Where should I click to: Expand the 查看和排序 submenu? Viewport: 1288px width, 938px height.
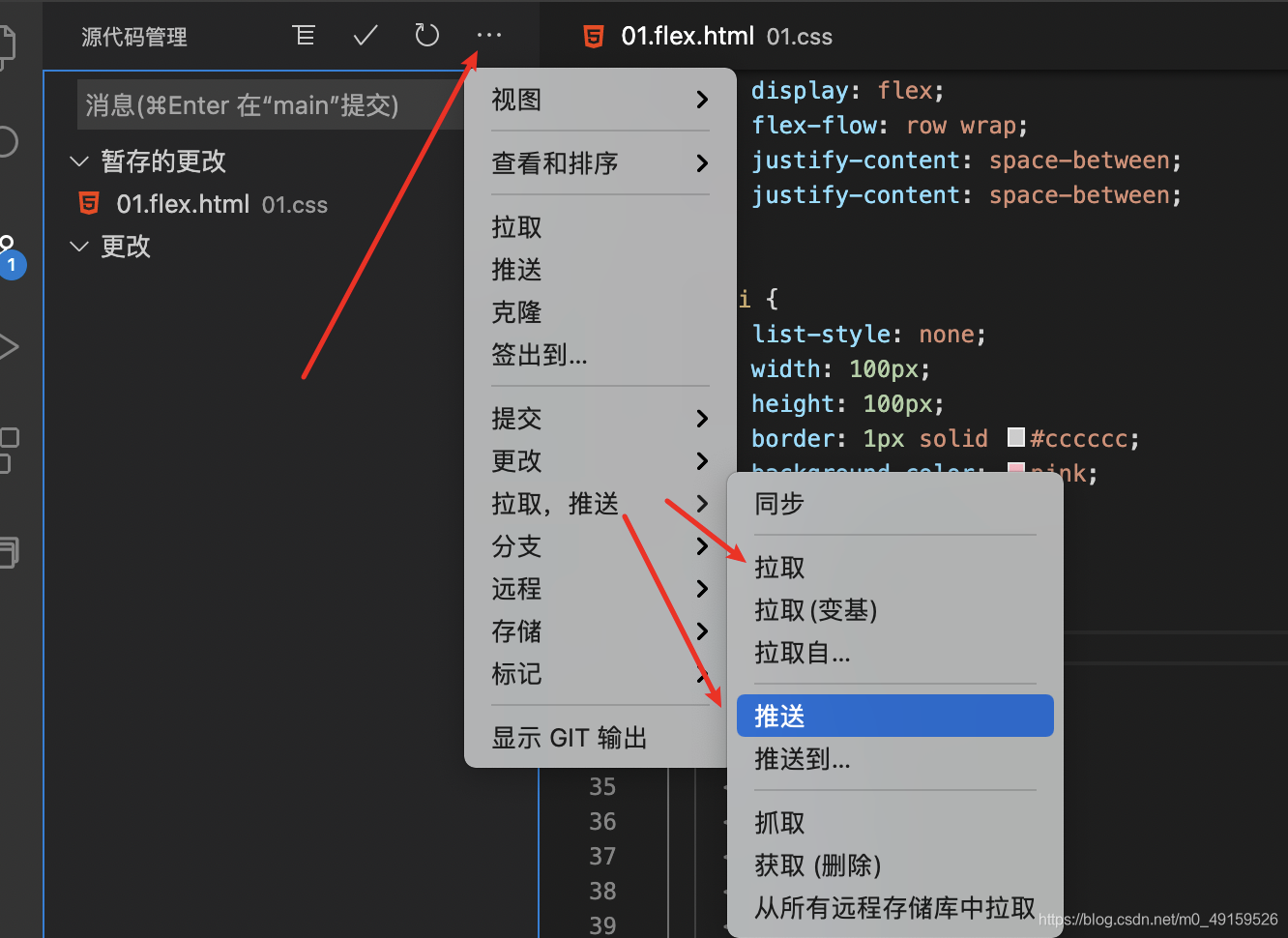[x=600, y=163]
